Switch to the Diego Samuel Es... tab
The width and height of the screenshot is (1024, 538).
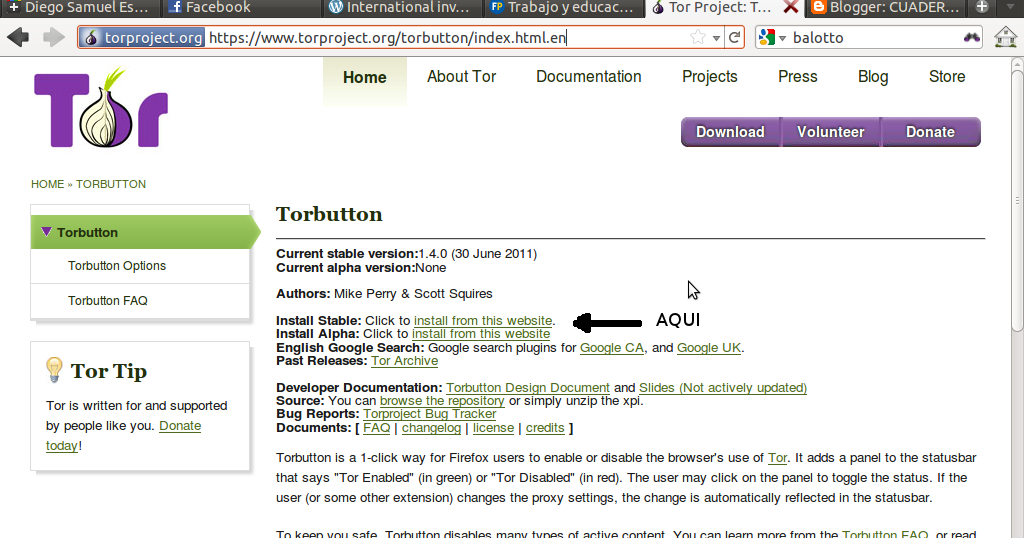[80, 8]
